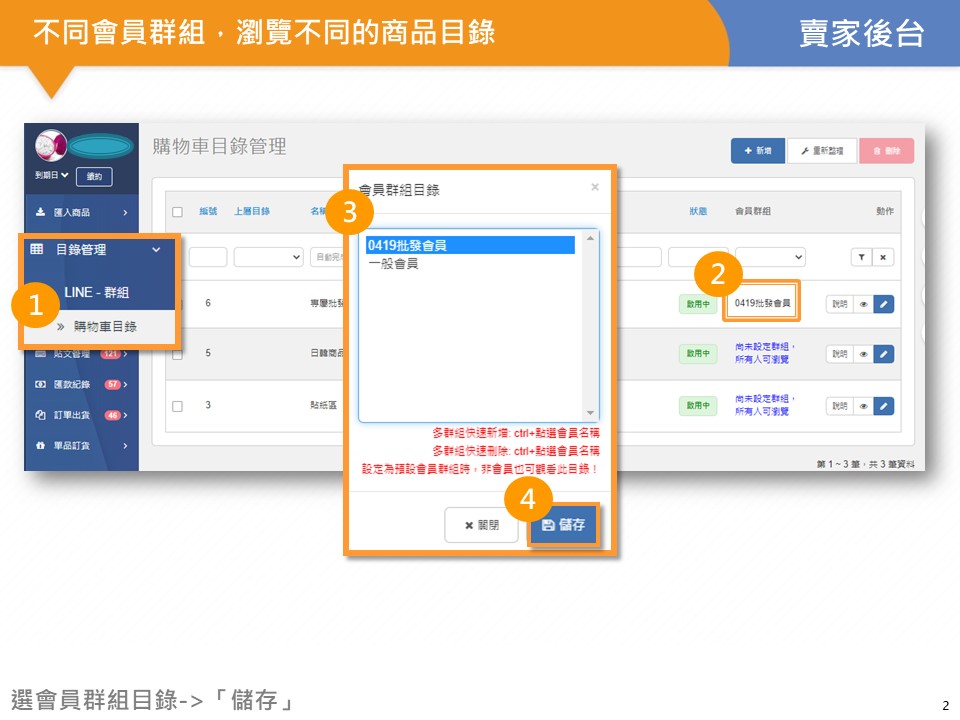This screenshot has width=960, height=720.
Task: Open the 上層目錄 filter dropdown
Action: pos(268,257)
